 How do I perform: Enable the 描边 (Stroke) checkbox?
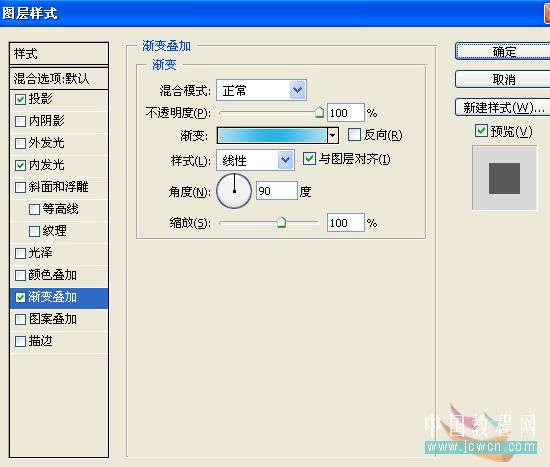20,341
